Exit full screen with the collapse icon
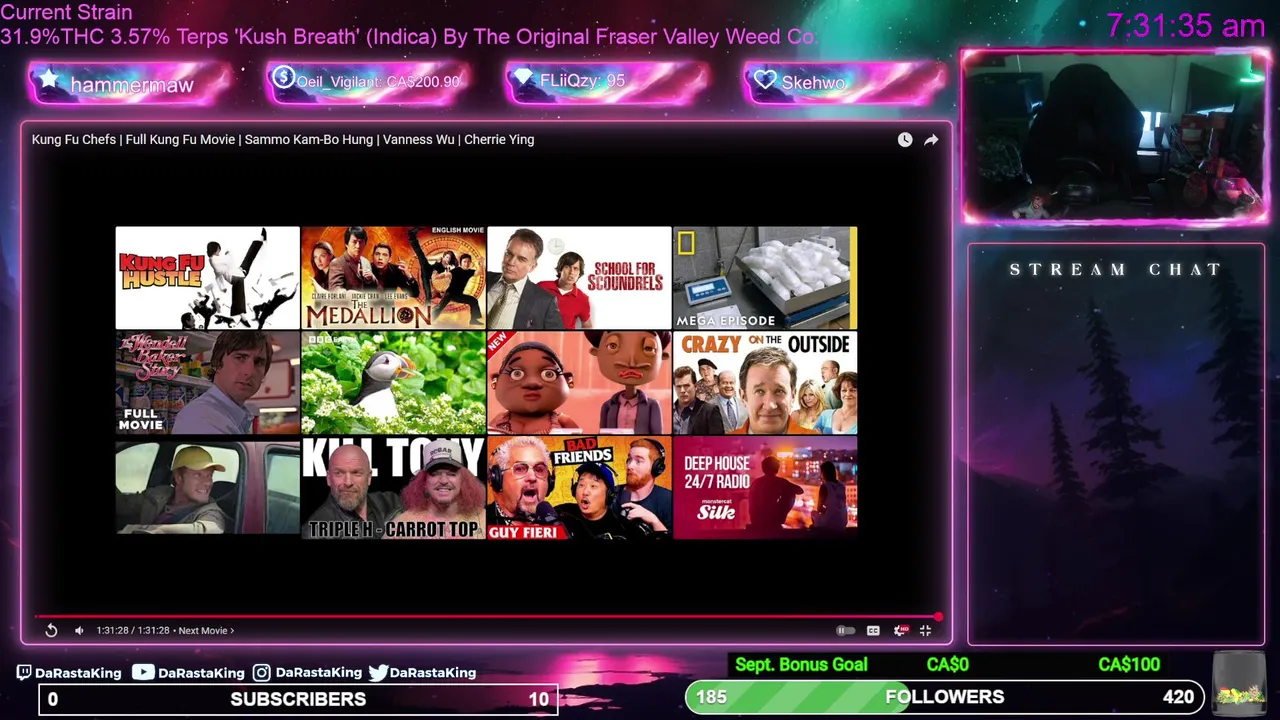 pos(925,630)
